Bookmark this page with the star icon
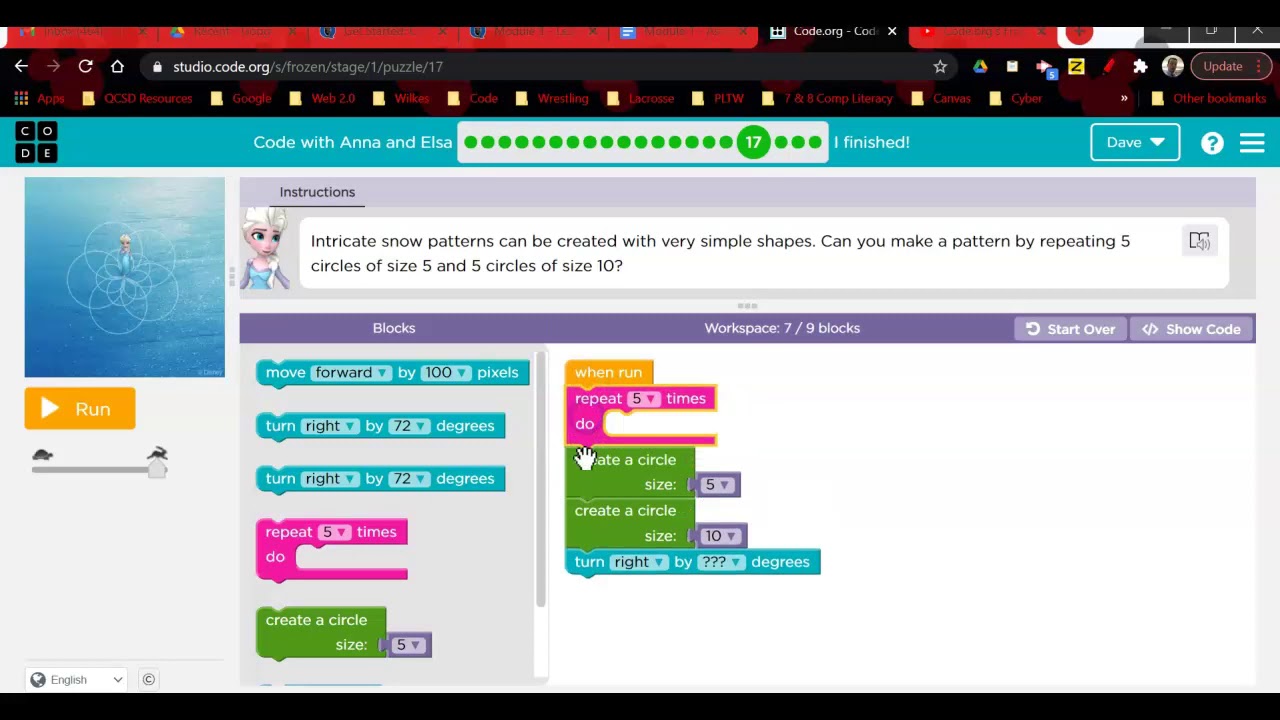This screenshot has height=720, width=1280. click(940, 66)
